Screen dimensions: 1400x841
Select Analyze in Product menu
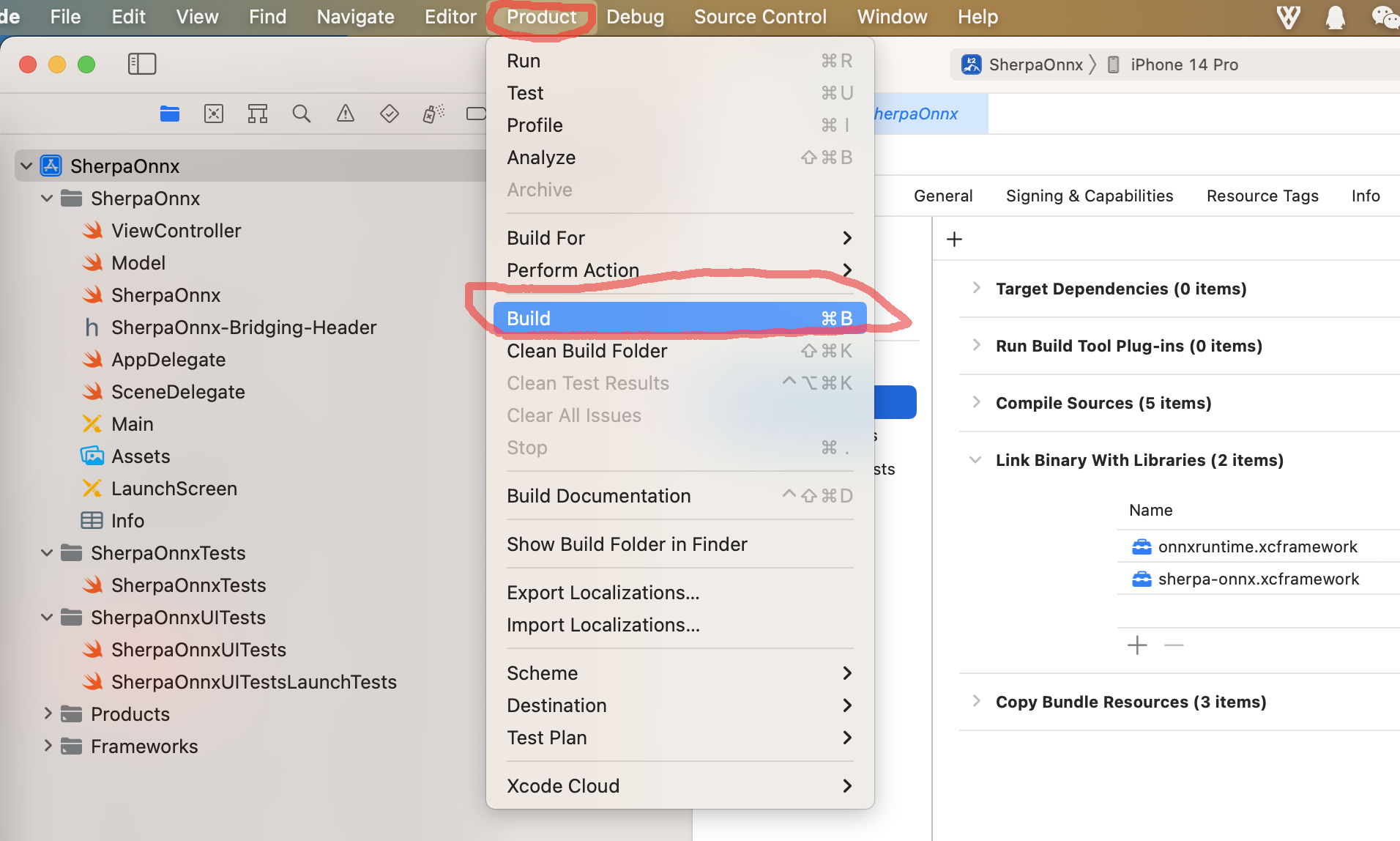[679, 158]
